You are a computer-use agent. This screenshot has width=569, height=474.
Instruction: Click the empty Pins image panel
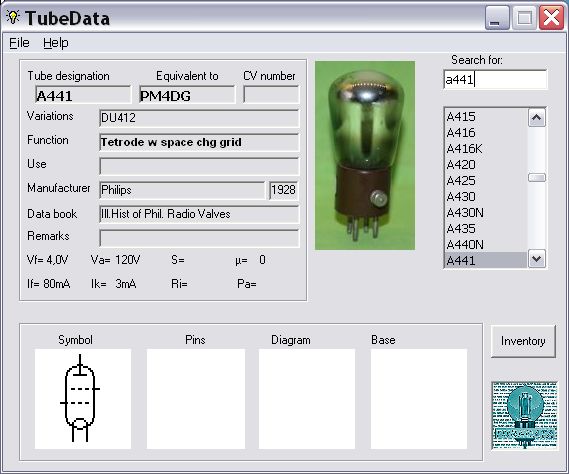pyautogui.click(x=196, y=399)
